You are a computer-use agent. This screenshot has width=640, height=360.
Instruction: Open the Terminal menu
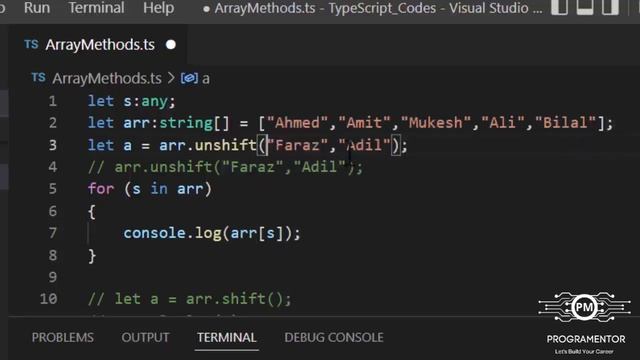(x=96, y=8)
